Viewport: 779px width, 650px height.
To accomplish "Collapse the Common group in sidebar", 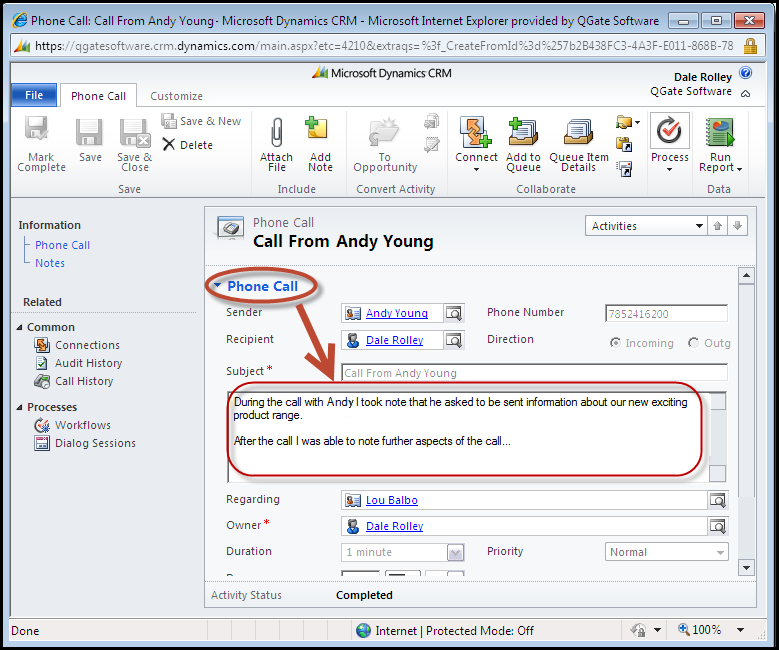I will 19,327.
